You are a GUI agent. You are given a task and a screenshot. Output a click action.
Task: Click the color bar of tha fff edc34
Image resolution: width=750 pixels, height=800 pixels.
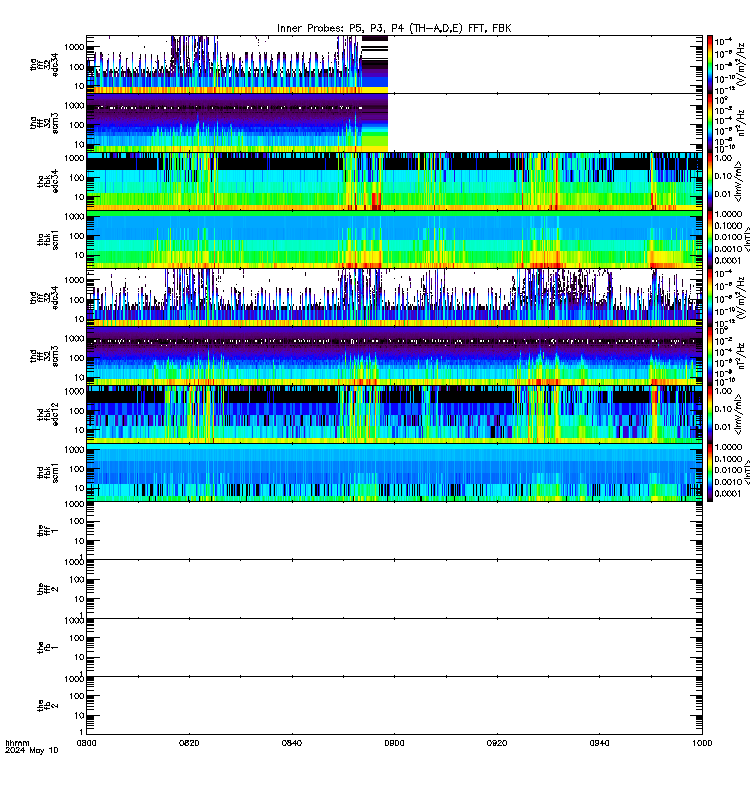coord(710,64)
